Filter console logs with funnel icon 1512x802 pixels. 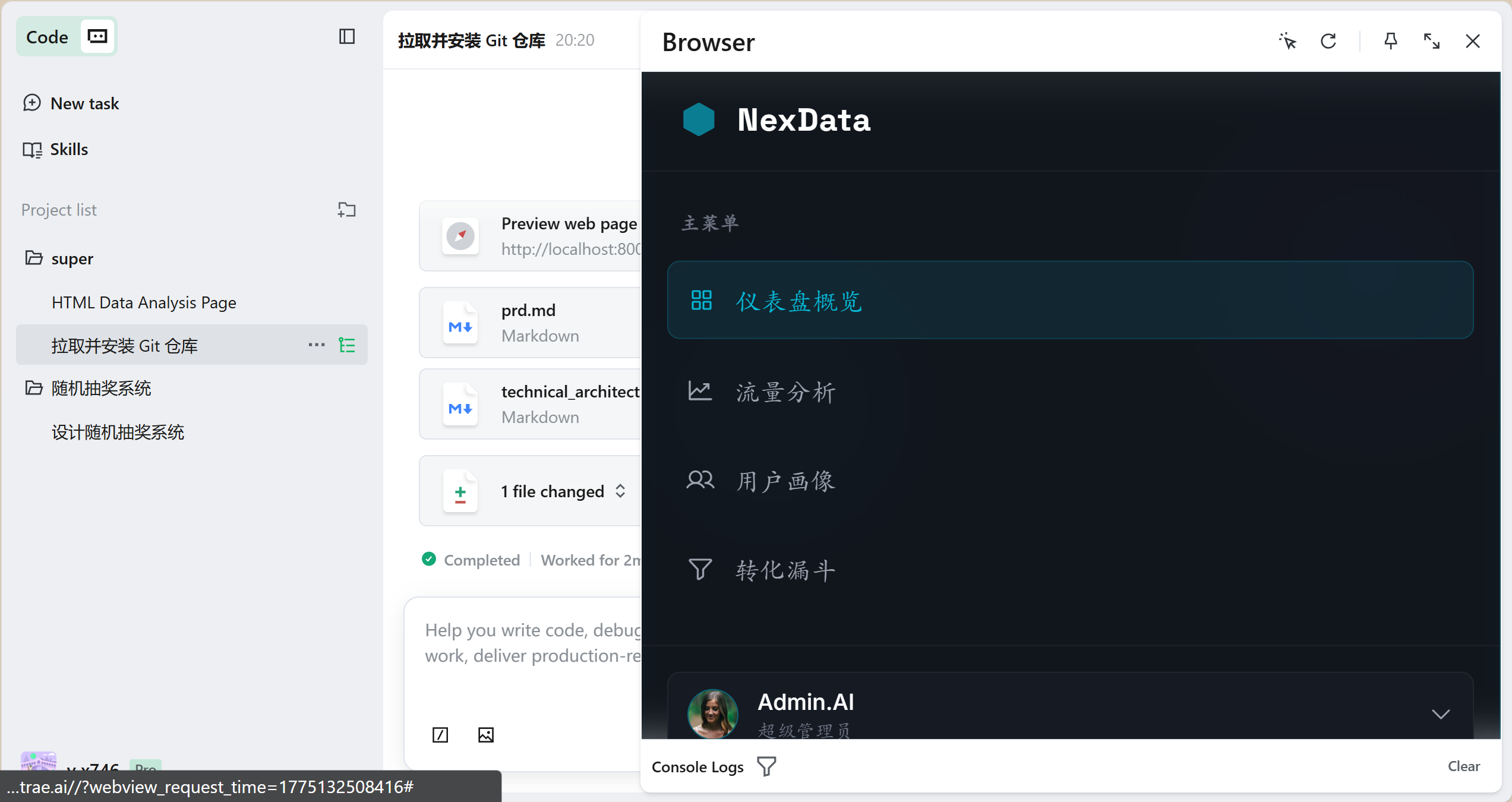point(766,766)
